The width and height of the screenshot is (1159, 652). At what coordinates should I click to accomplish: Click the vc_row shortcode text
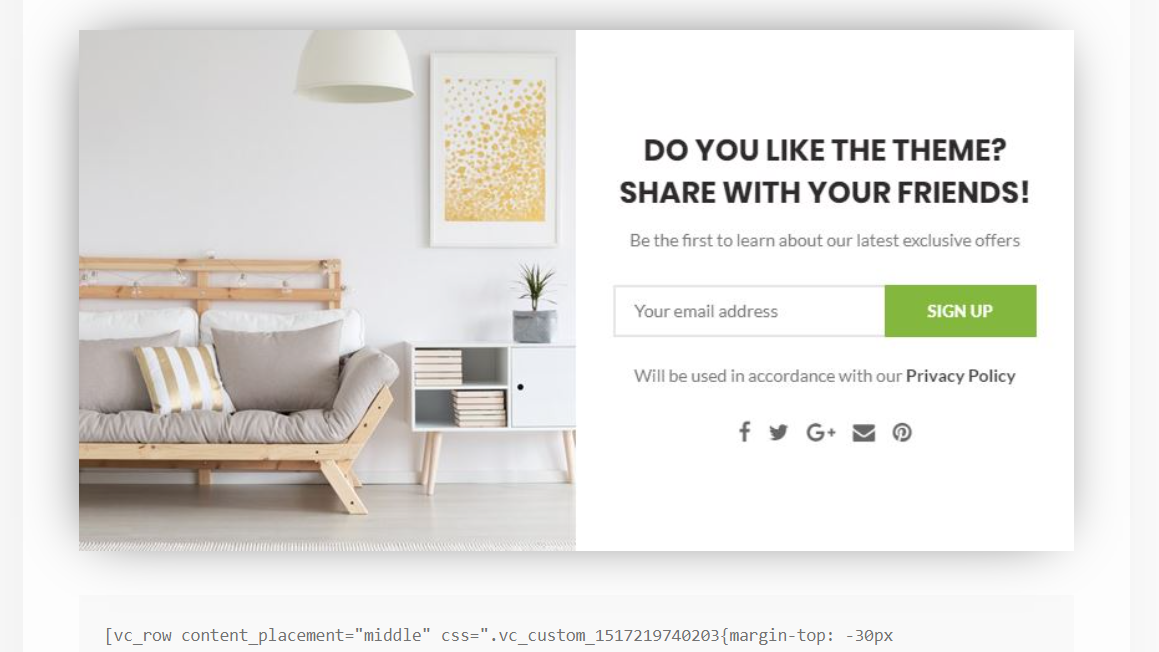click(x=499, y=635)
